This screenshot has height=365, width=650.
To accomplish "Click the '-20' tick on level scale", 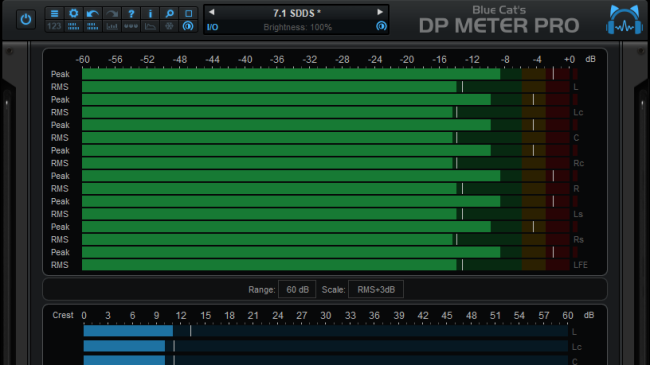I will point(407,60).
